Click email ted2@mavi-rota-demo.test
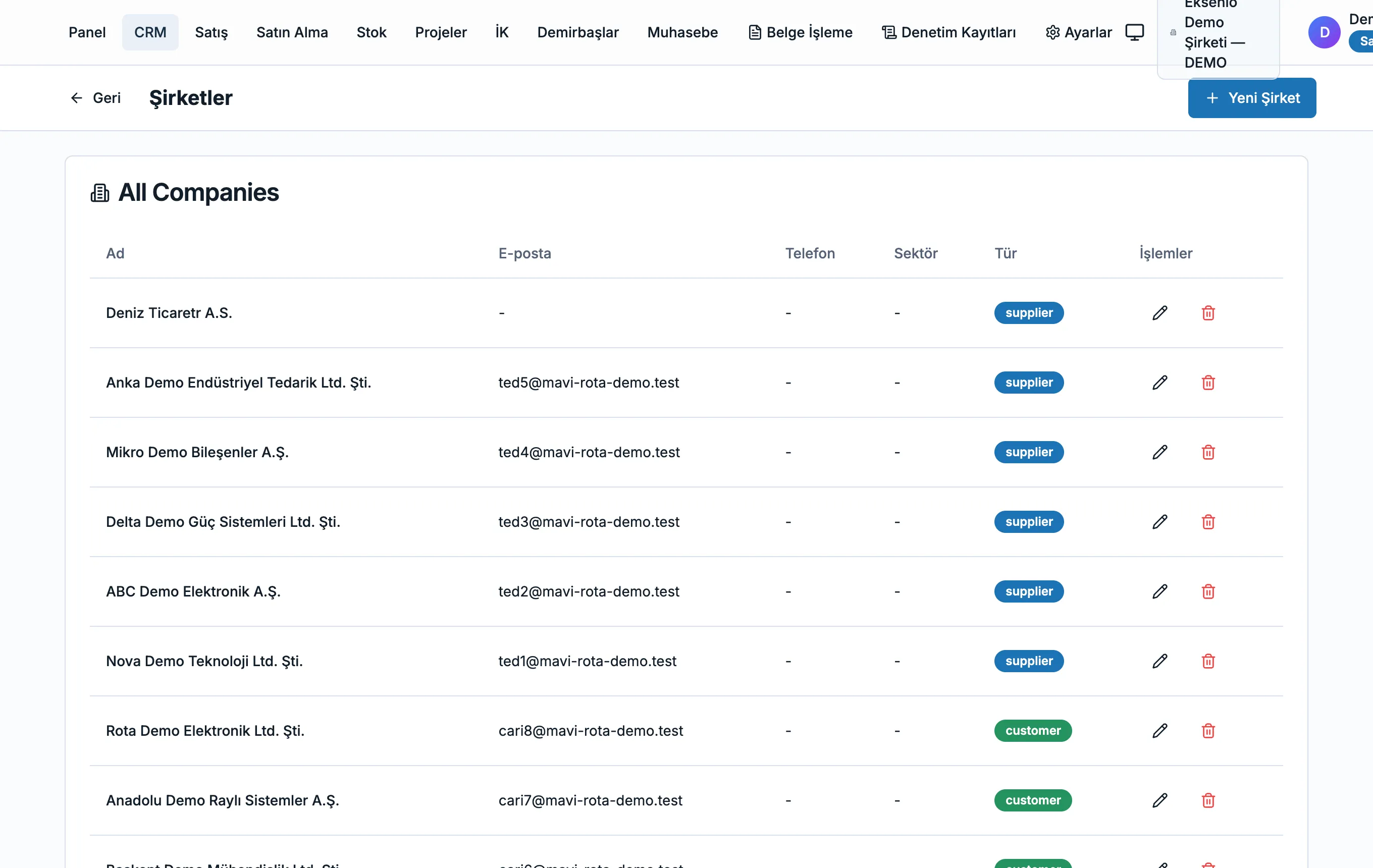This screenshot has height=868, width=1373. [x=589, y=591]
